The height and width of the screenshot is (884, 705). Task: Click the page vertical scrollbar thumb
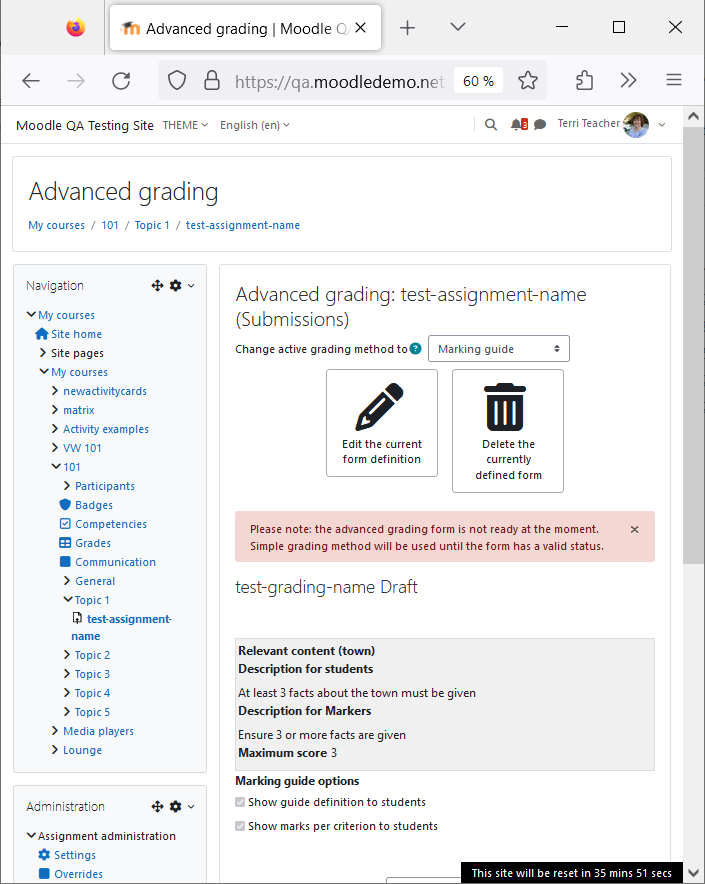click(694, 345)
